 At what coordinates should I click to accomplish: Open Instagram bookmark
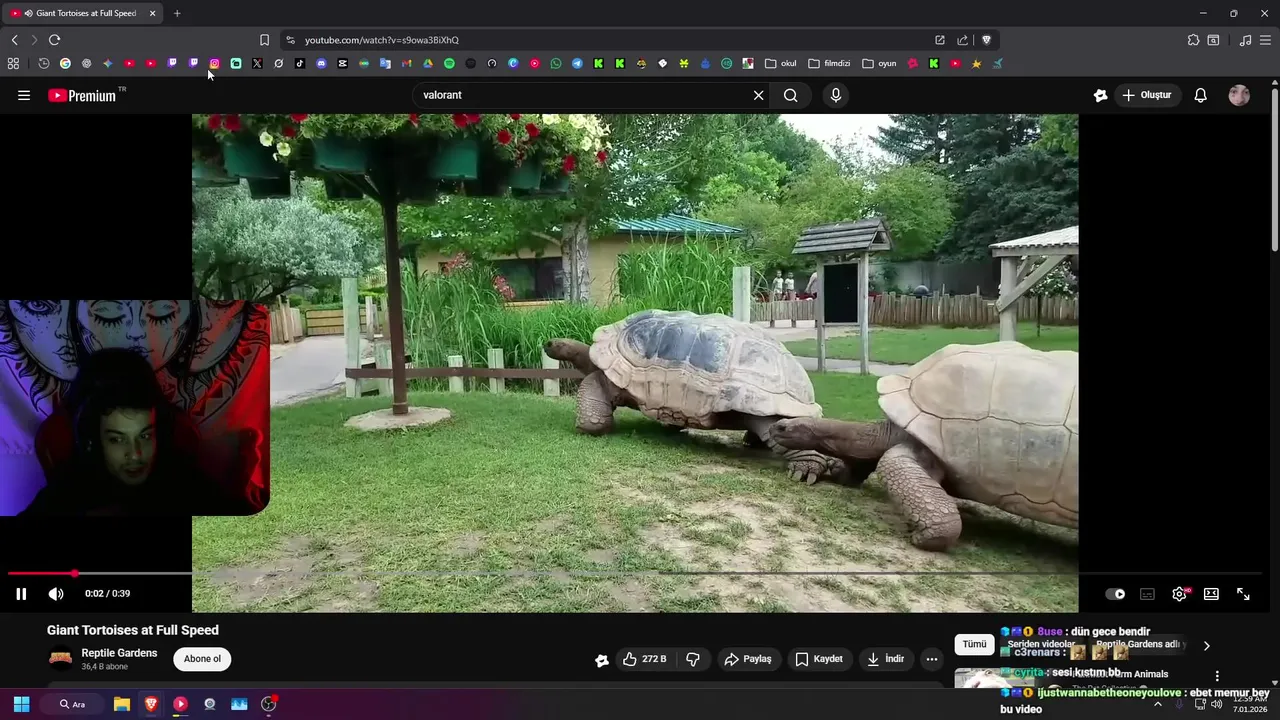point(214,63)
